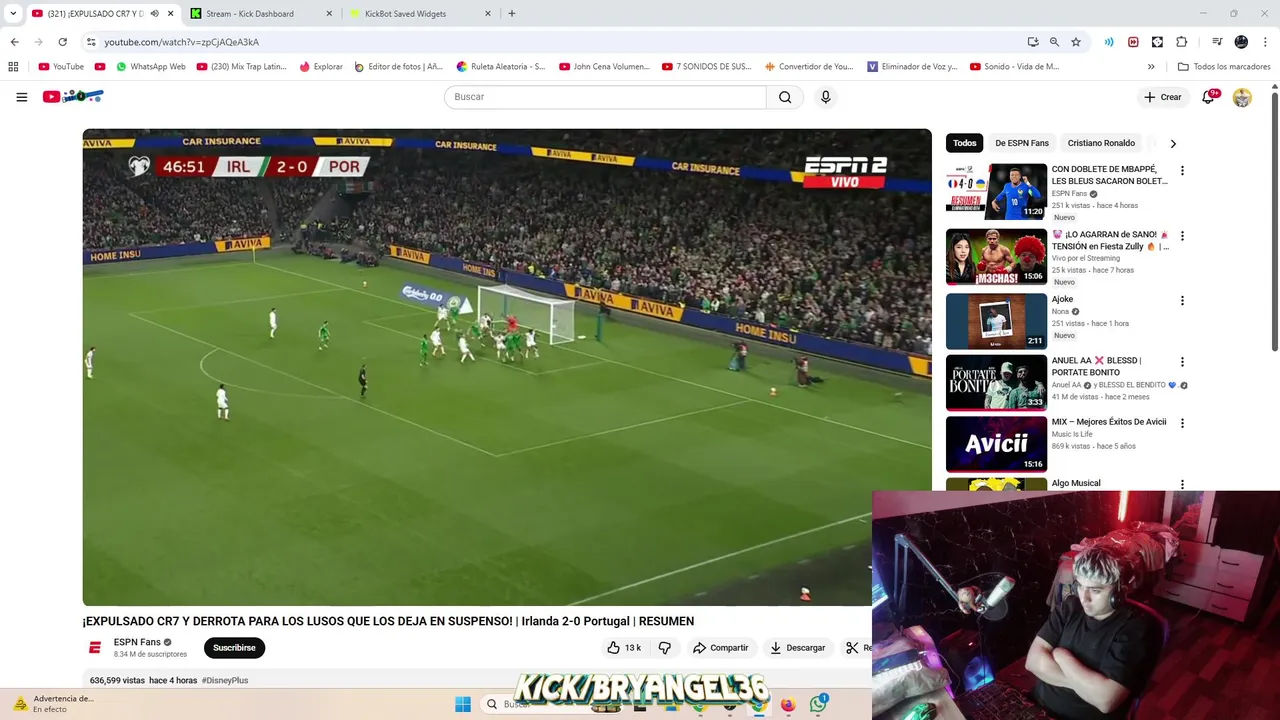Go back with the browser back arrow
The height and width of the screenshot is (720, 1280).
click(x=14, y=42)
